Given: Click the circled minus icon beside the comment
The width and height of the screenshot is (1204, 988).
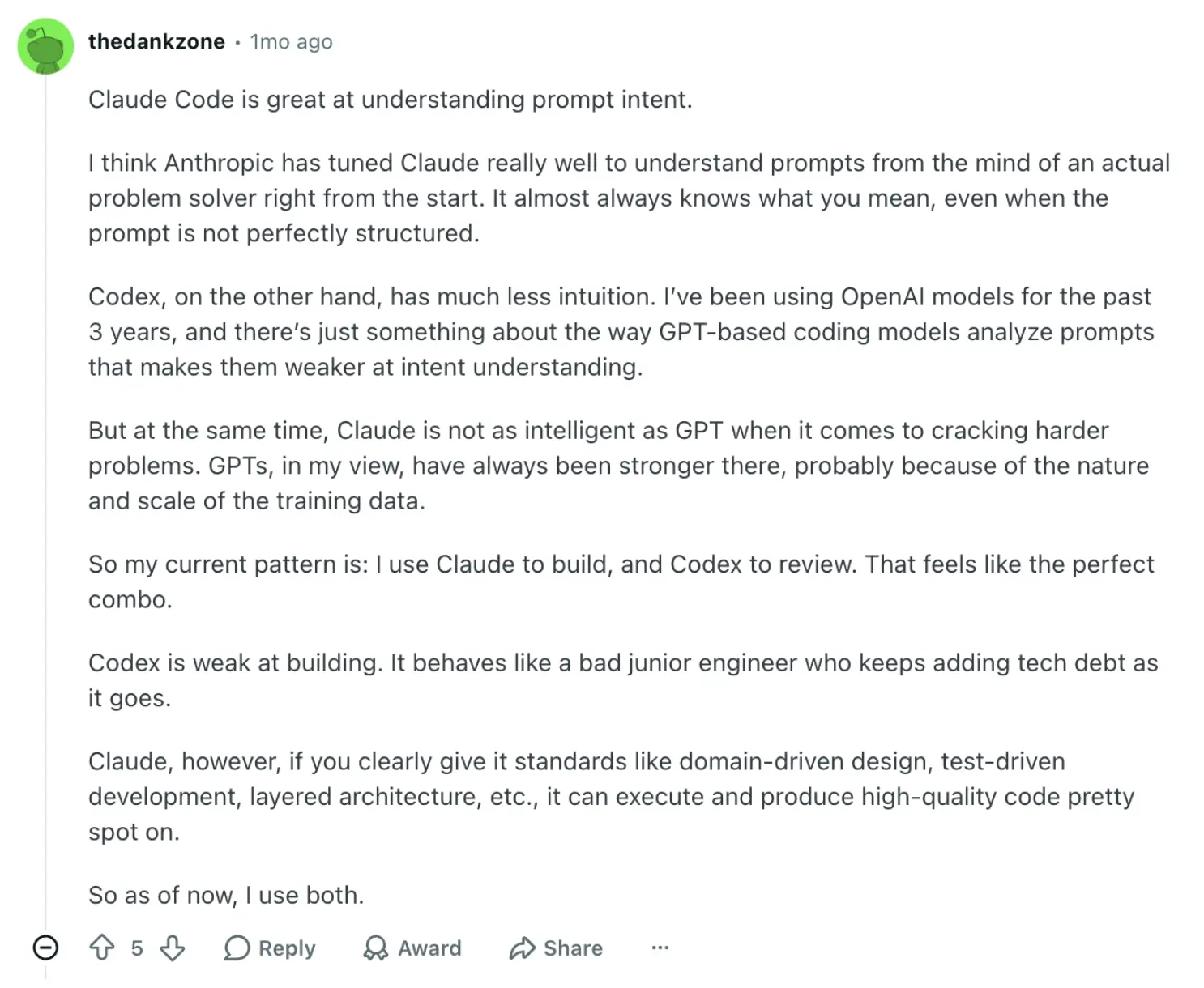Looking at the screenshot, I should (x=46, y=948).
